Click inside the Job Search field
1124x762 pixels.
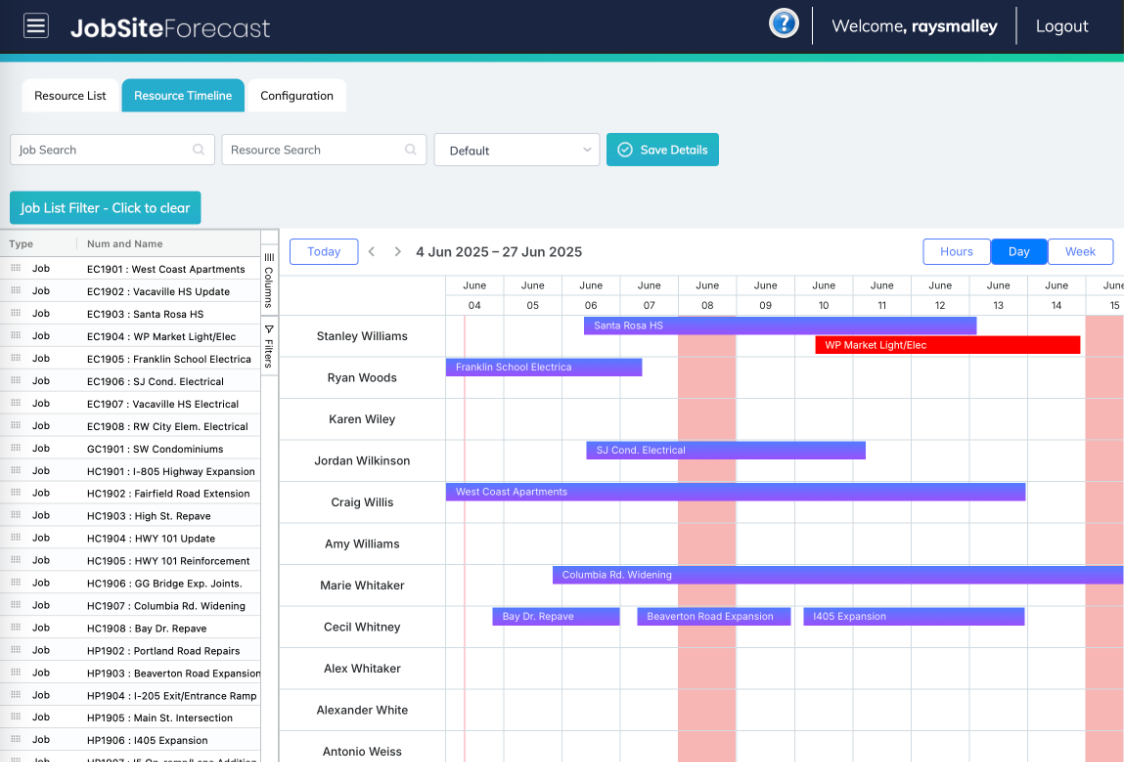(100, 148)
